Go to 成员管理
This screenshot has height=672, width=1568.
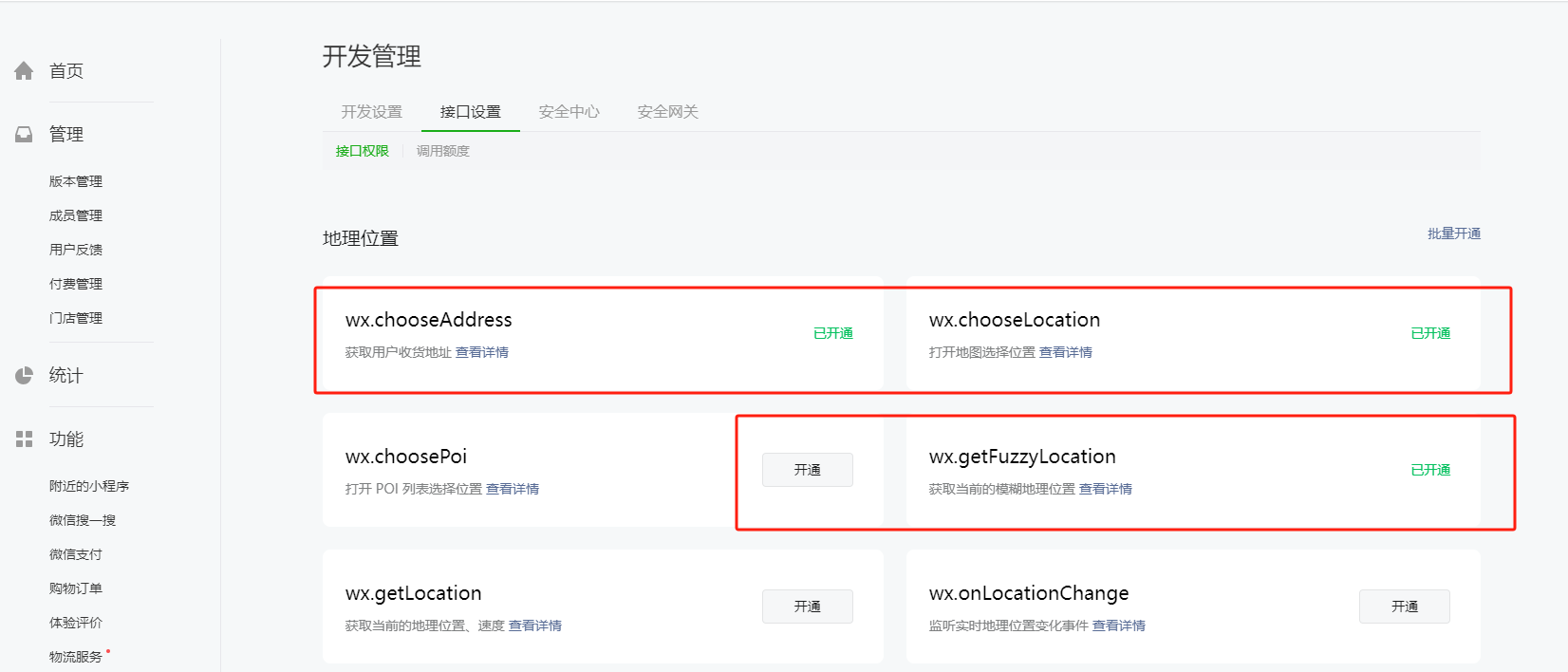point(76,215)
